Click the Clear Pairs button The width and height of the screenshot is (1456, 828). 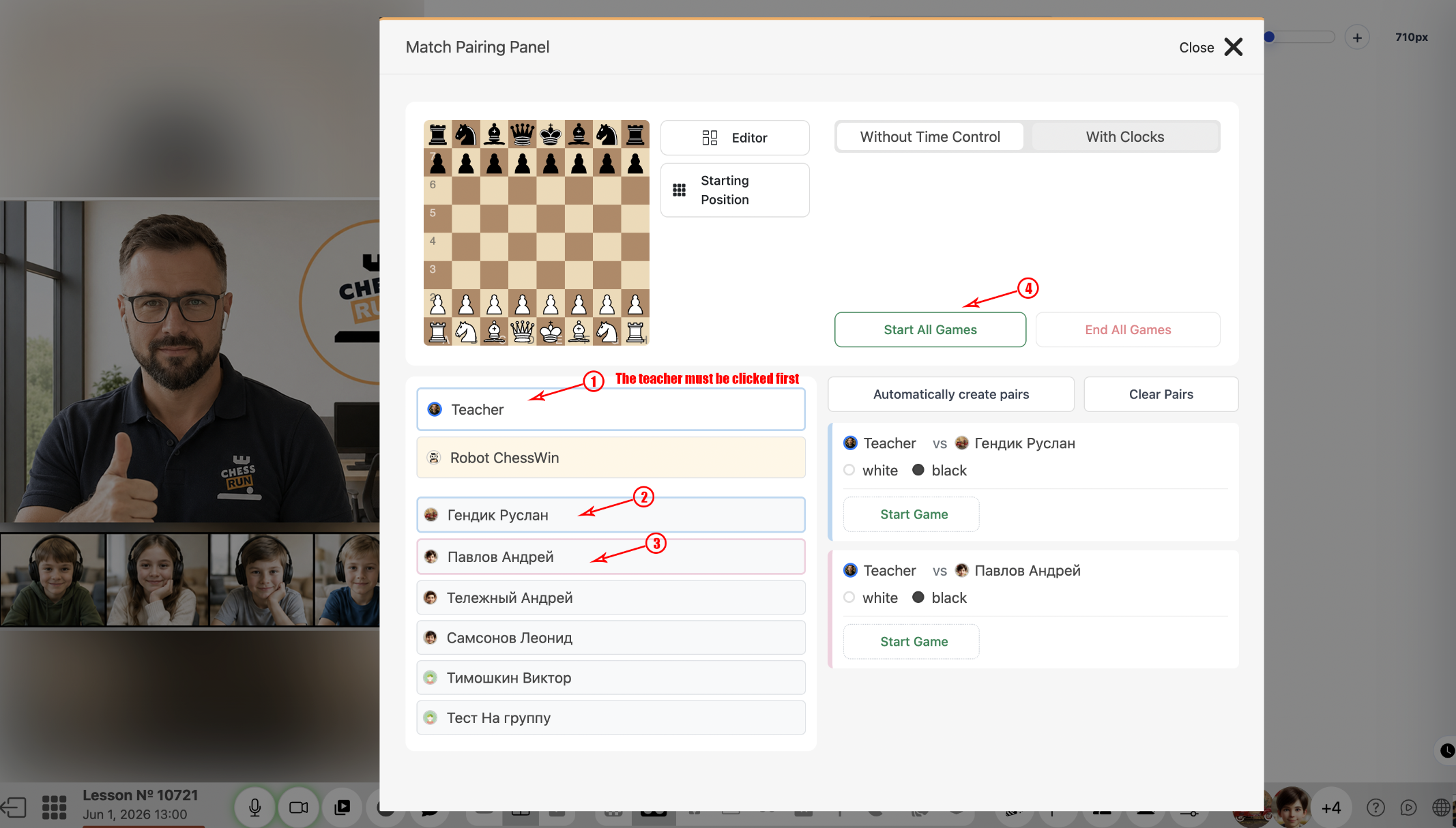coord(1161,394)
